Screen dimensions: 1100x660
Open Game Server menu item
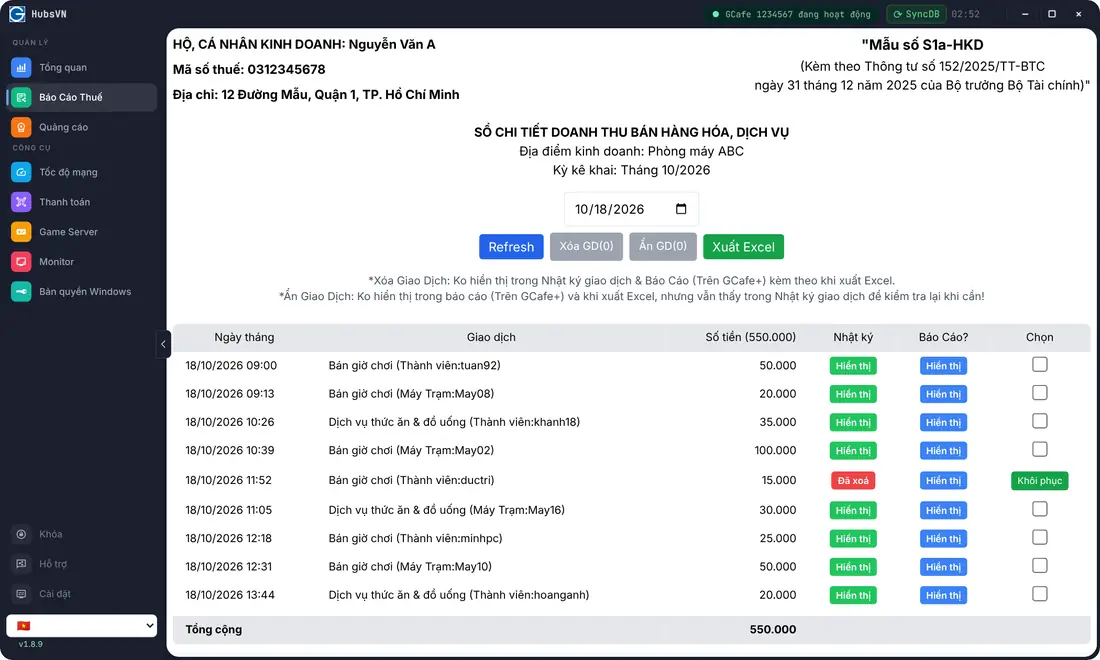tap(82, 231)
